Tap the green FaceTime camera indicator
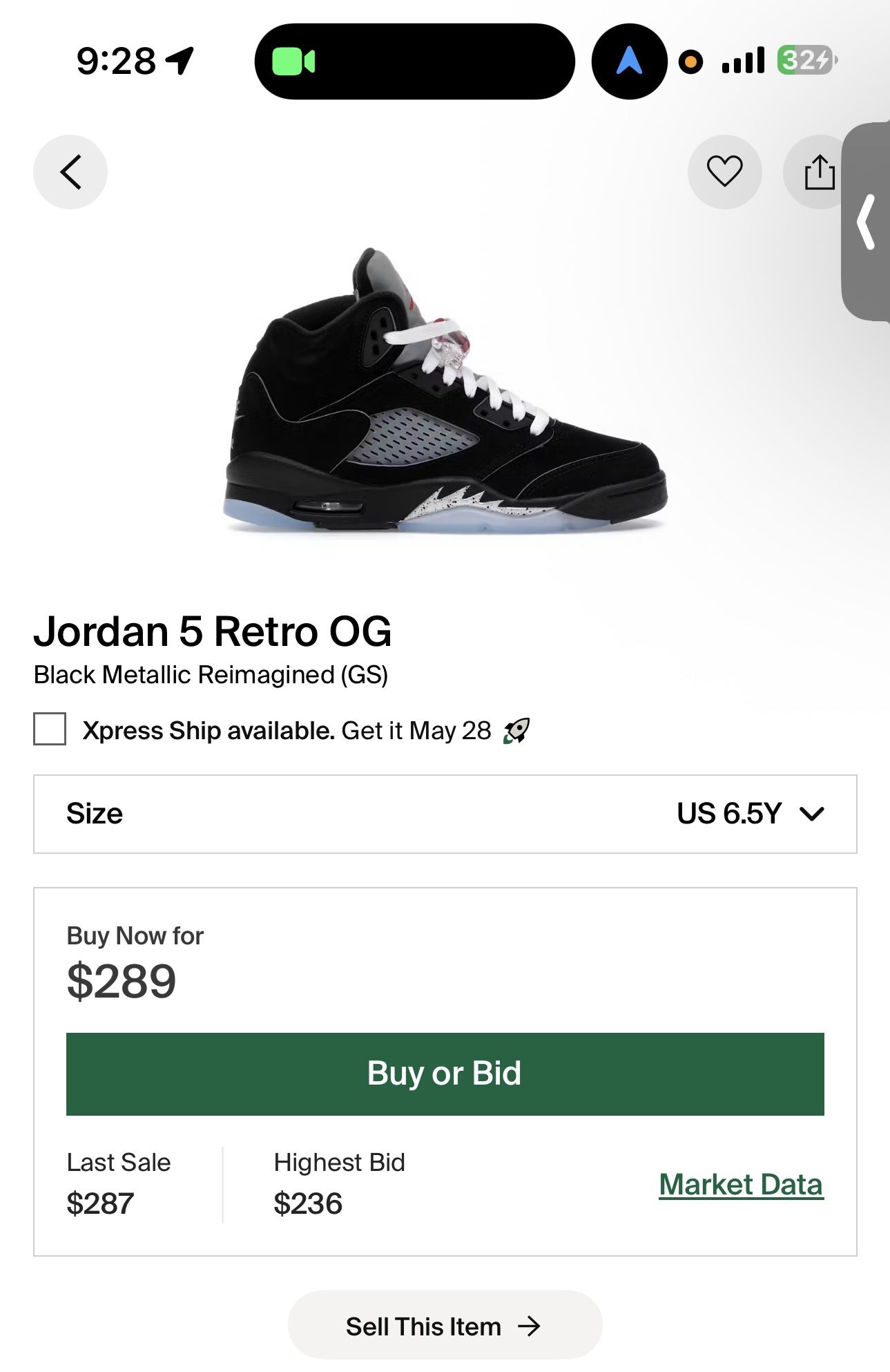Screen dimensions: 890x1372 point(293,61)
